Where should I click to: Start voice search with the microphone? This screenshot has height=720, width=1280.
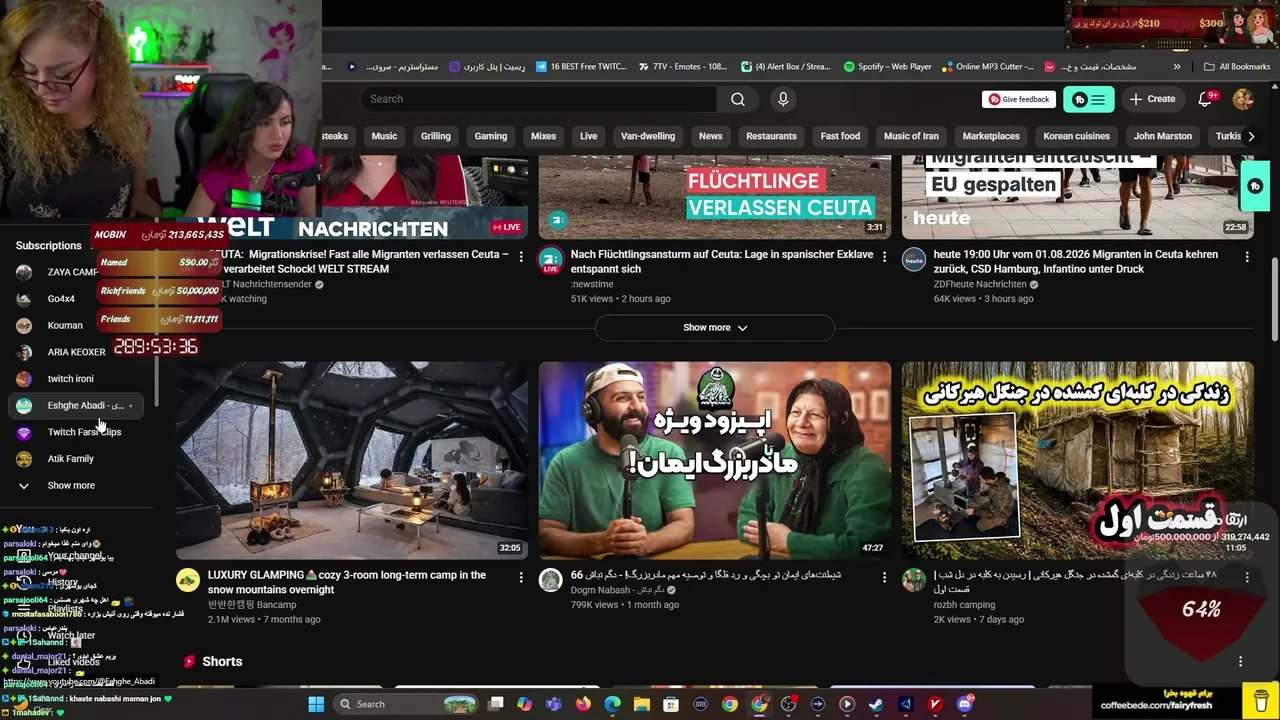783,99
